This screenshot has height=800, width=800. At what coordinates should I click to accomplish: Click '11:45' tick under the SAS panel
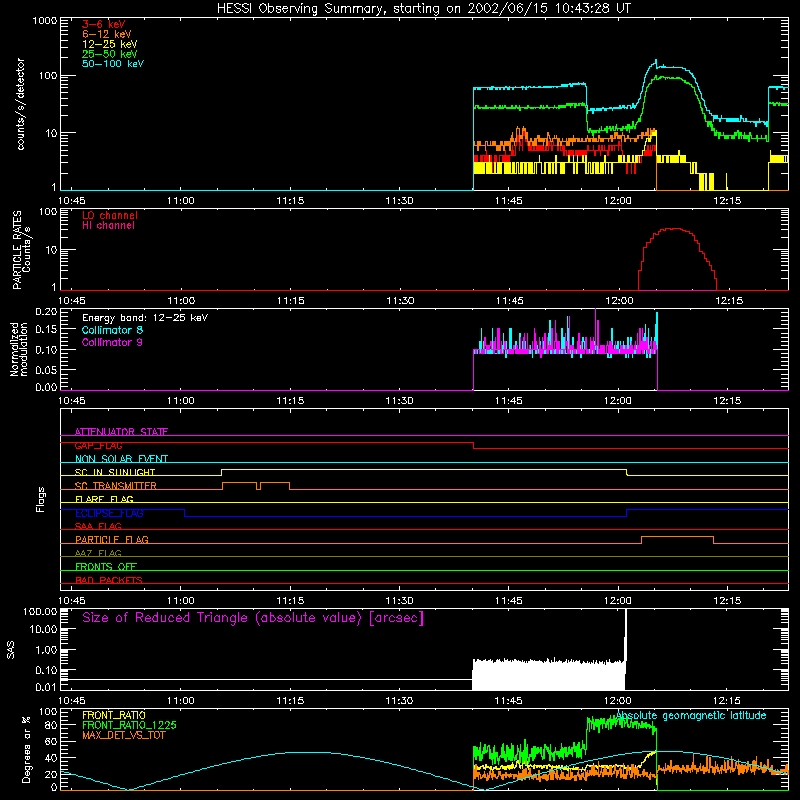click(x=509, y=701)
